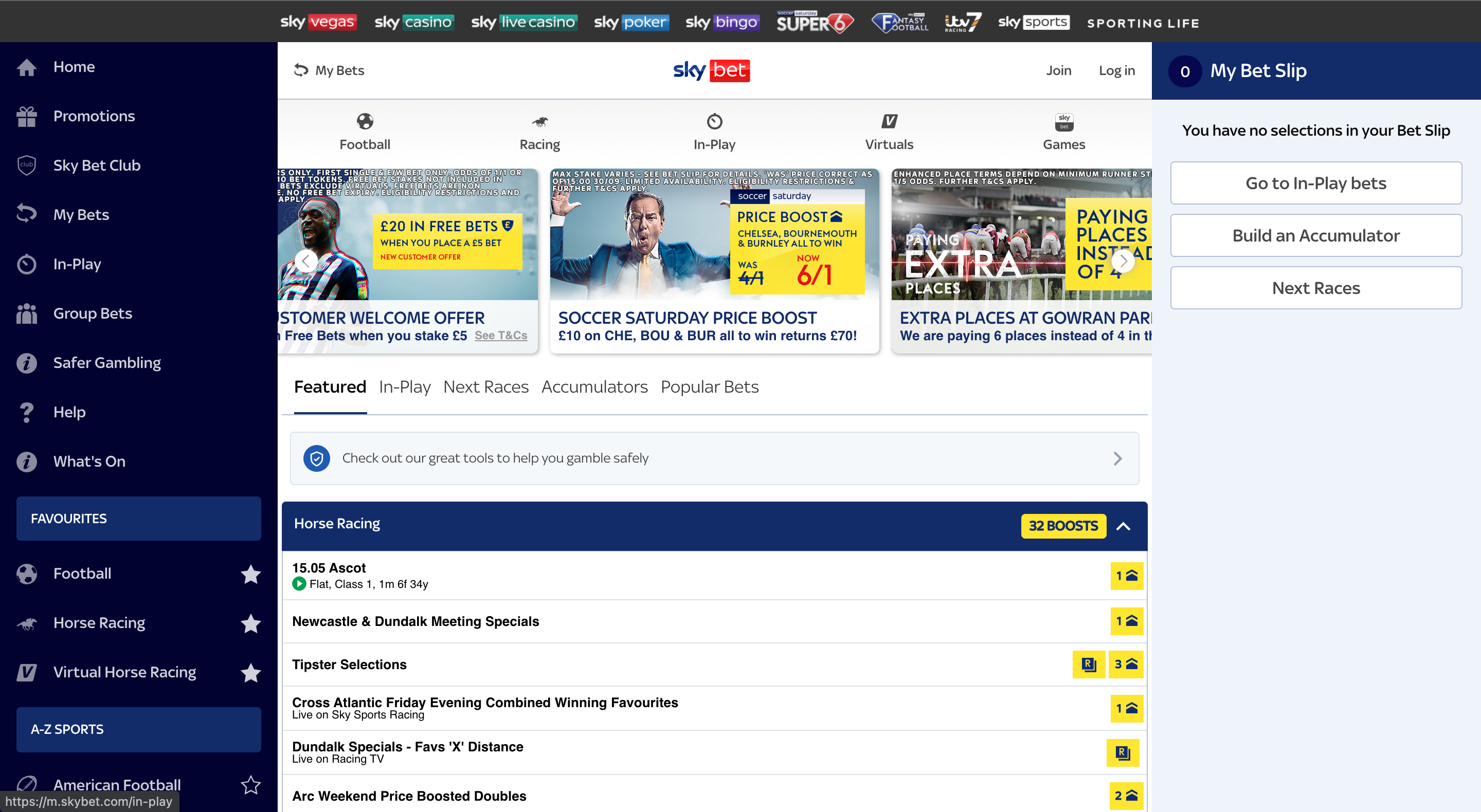
Task: Collapse the Horse Racing section chevron
Action: coord(1124,526)
